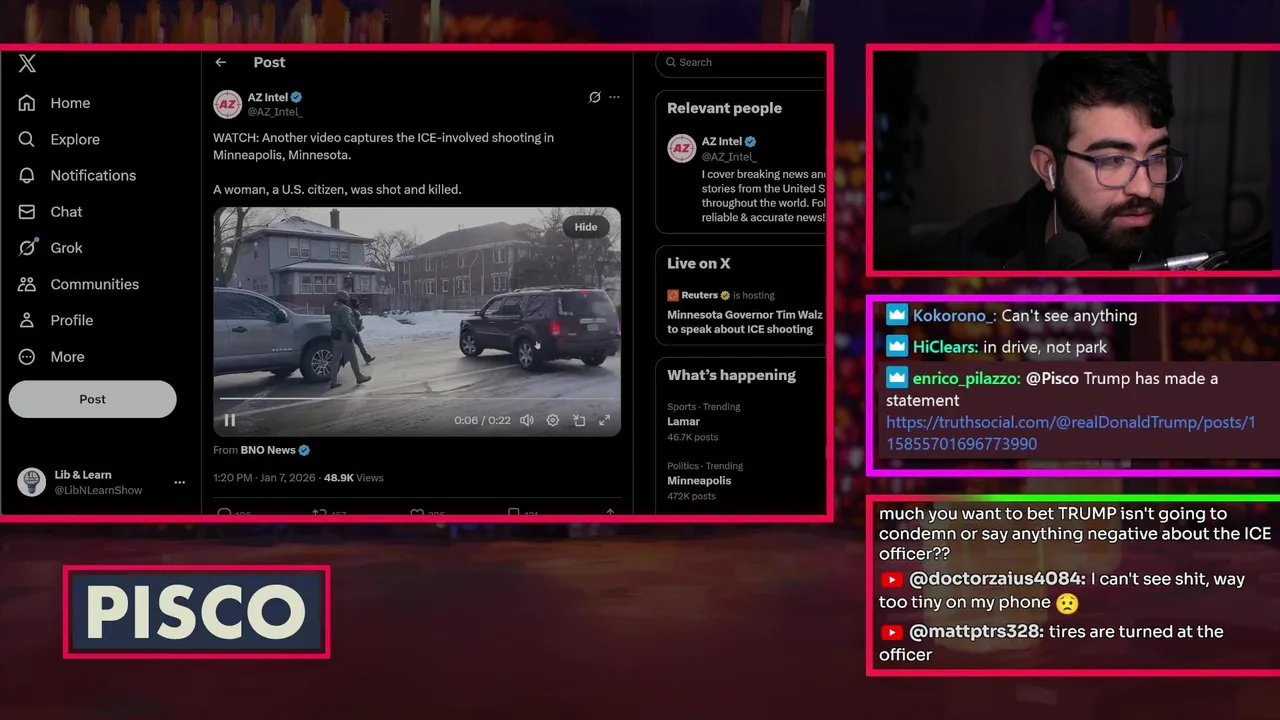Click the 48.9K Views count
This screenshot has height=720, width=1280.
pyautogui.click(x=353, y=478)
